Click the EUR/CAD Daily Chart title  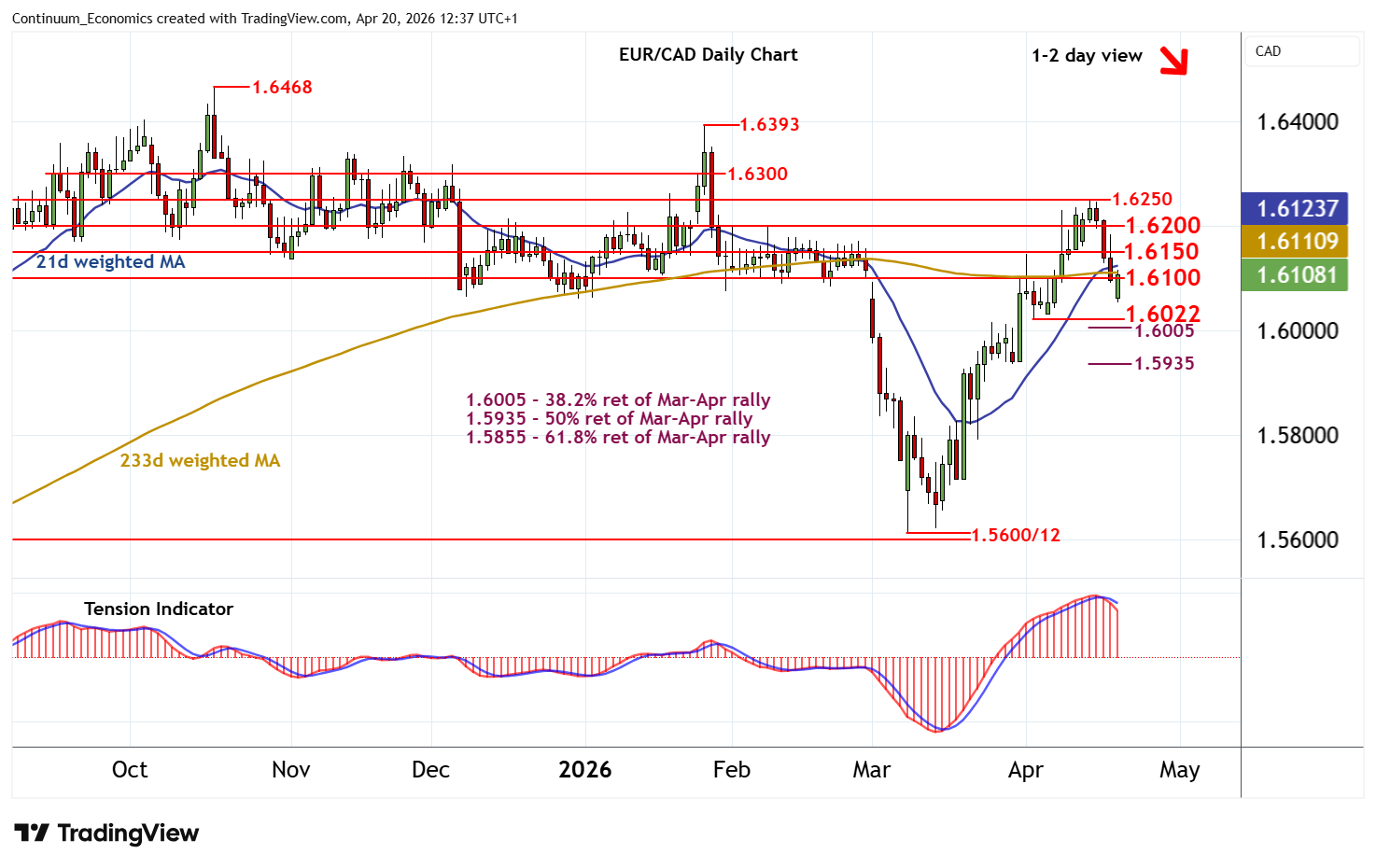708,54
